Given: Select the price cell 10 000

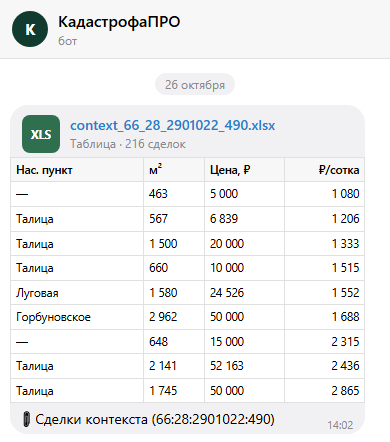Looking at the screenshot, I should click(x=244, y=268).
